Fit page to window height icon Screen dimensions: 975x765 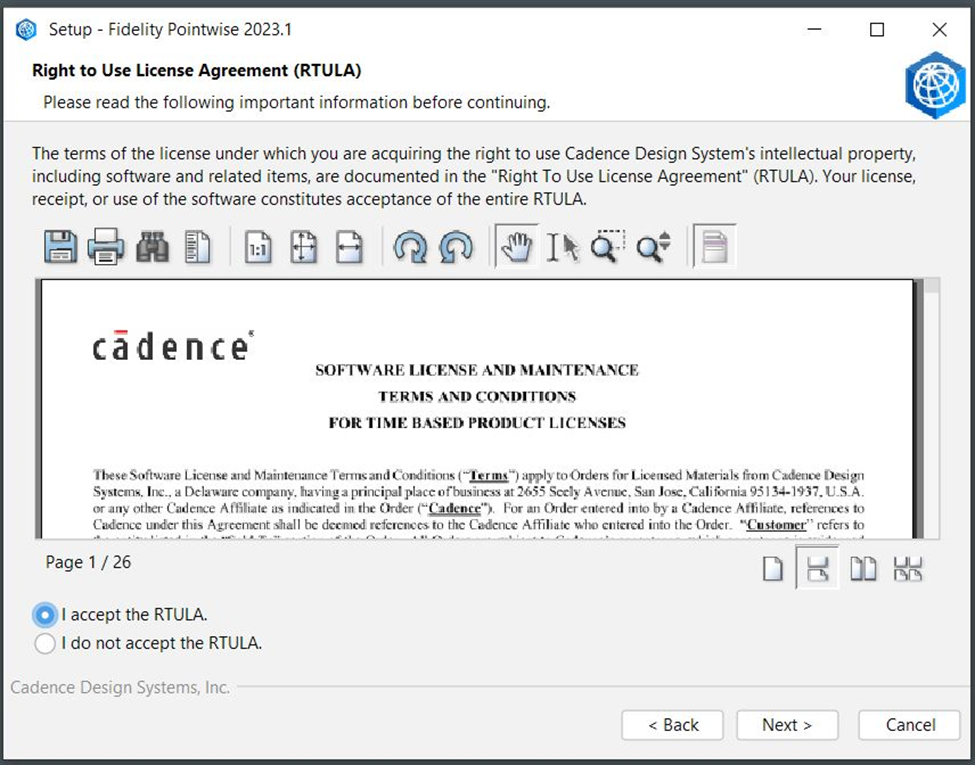coord(303,247)
